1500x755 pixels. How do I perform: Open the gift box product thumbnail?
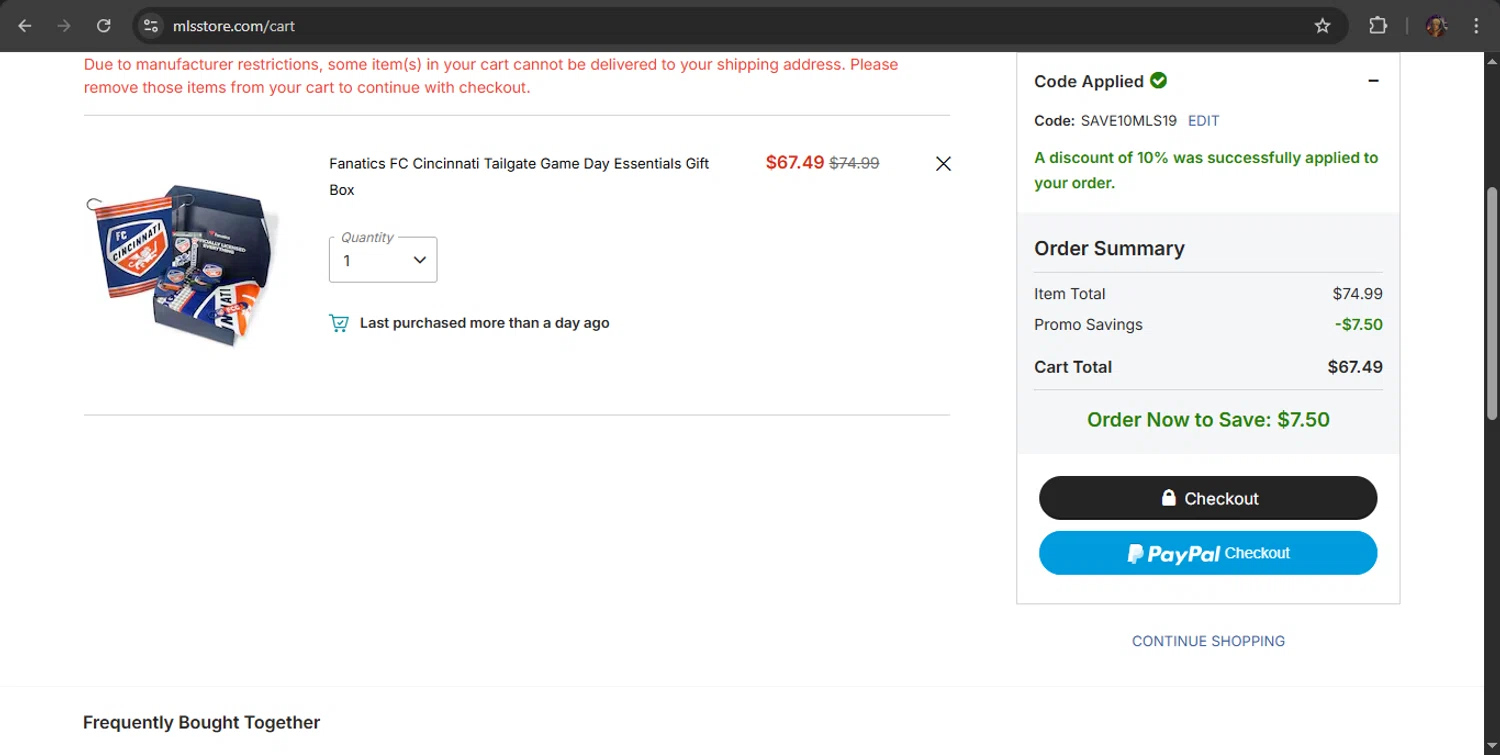(x=184, y=264)
